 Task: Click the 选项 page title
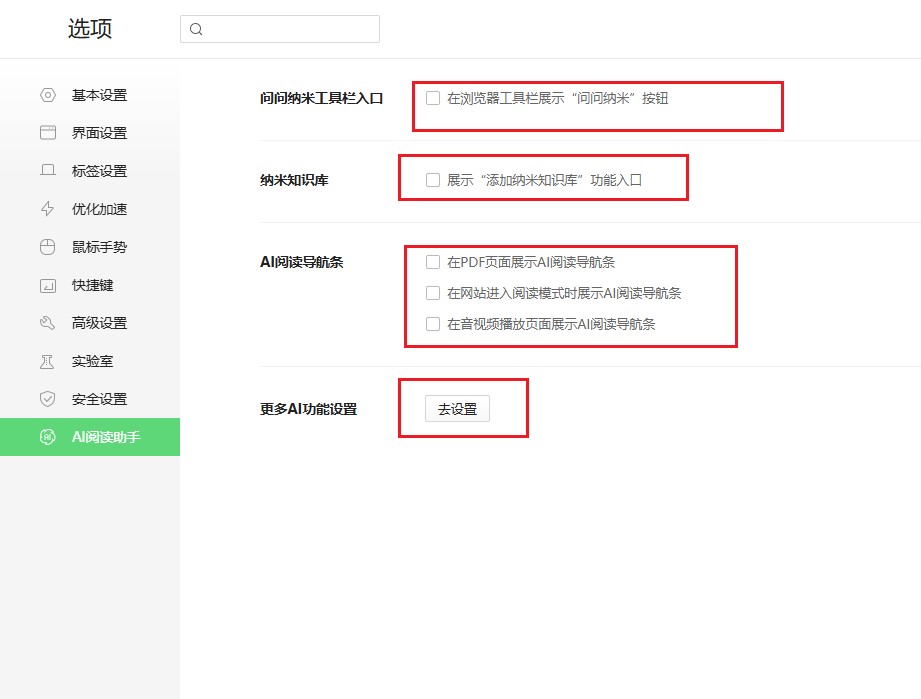(90, 29)
